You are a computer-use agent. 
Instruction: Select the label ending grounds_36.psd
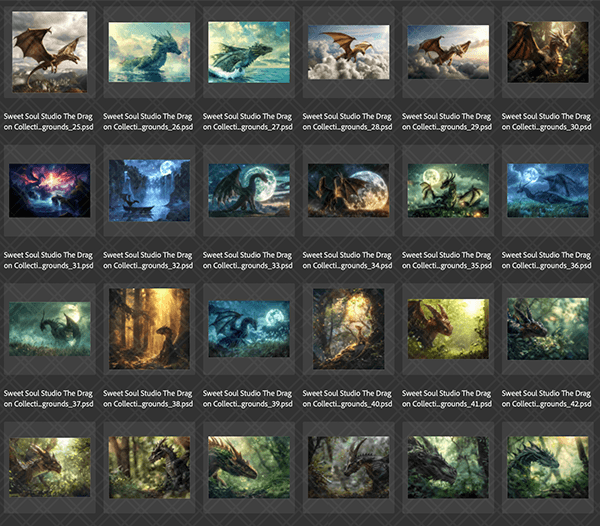click(546, 260)
